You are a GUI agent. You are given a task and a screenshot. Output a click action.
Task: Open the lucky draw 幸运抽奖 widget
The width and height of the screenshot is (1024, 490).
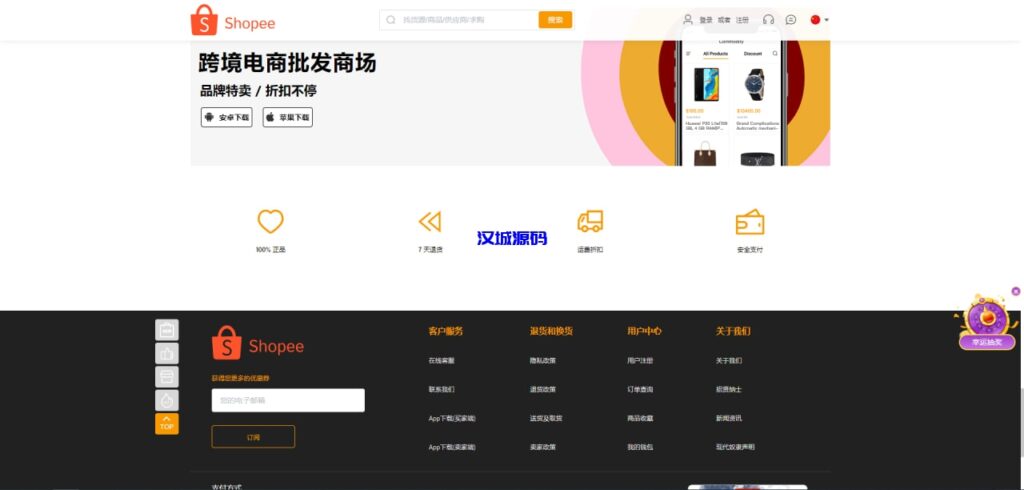point(986,323)
